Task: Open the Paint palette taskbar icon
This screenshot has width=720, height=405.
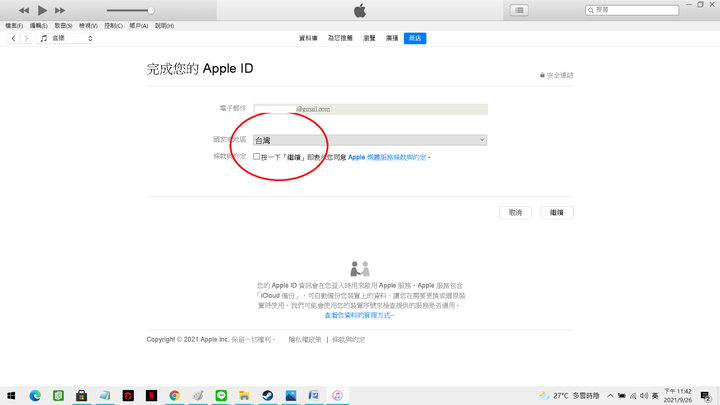Action: coord(198,395)
